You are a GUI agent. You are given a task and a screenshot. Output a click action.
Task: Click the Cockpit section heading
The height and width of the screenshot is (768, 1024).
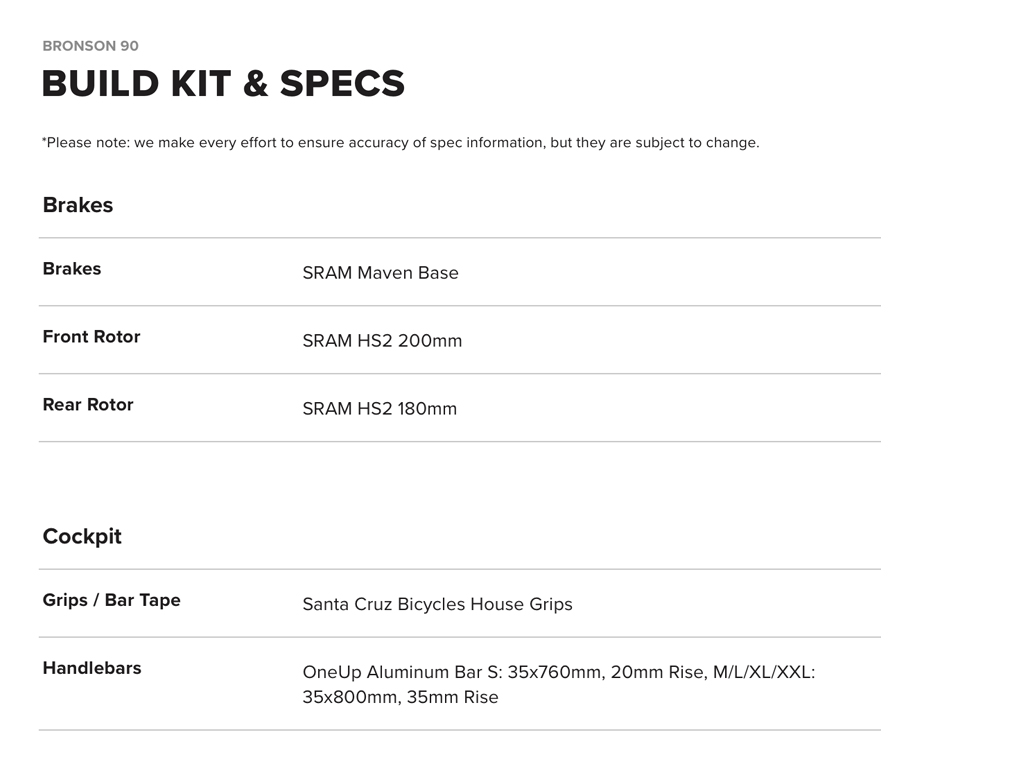[x=82, y=537]
